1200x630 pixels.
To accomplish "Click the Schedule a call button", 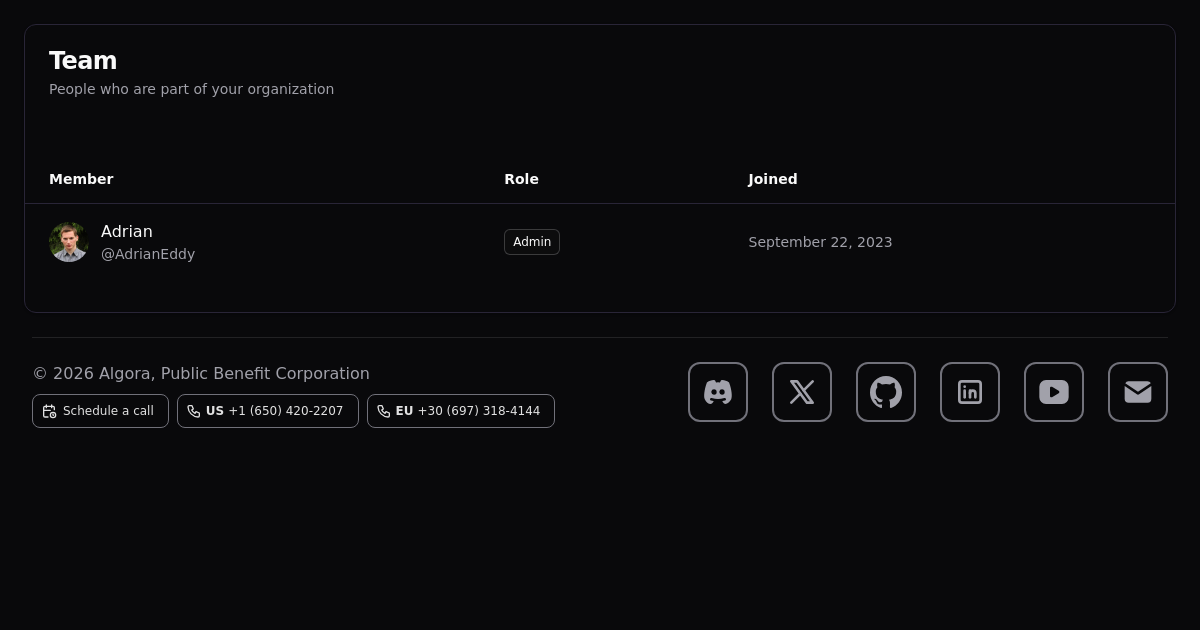I will tap(100, 411).
